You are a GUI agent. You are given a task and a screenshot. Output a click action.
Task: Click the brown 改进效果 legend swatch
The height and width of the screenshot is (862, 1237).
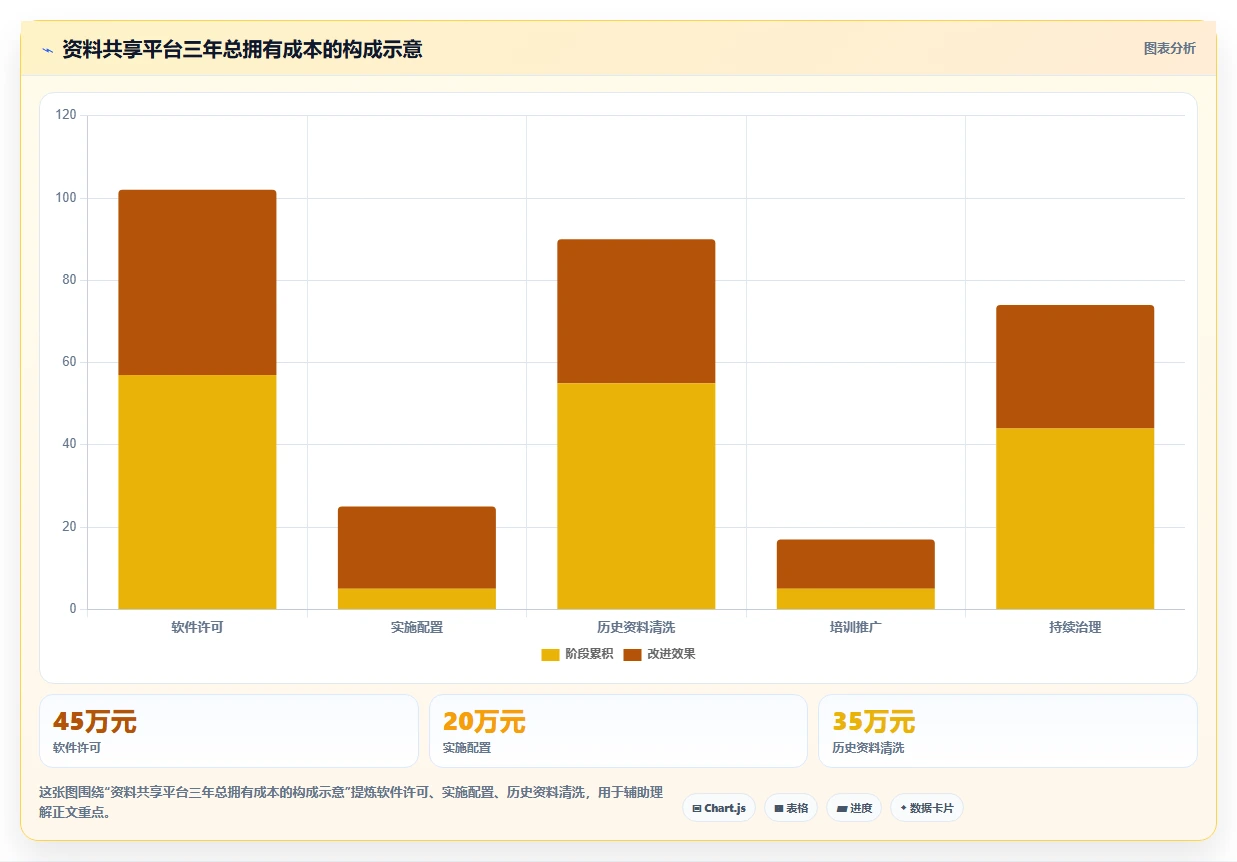632,655
